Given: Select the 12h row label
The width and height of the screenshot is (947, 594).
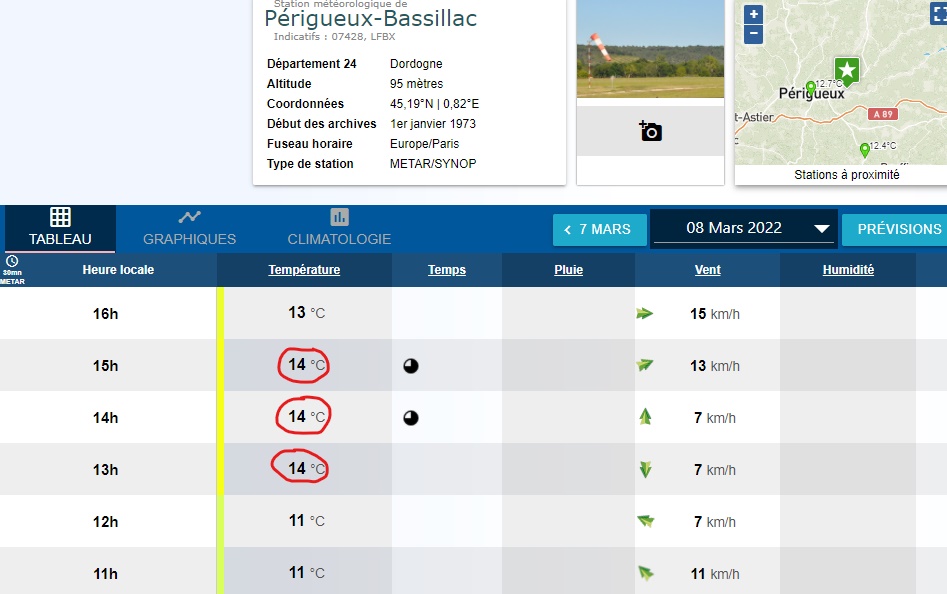Looking at the screenshot, I should (x=106, y=522).
